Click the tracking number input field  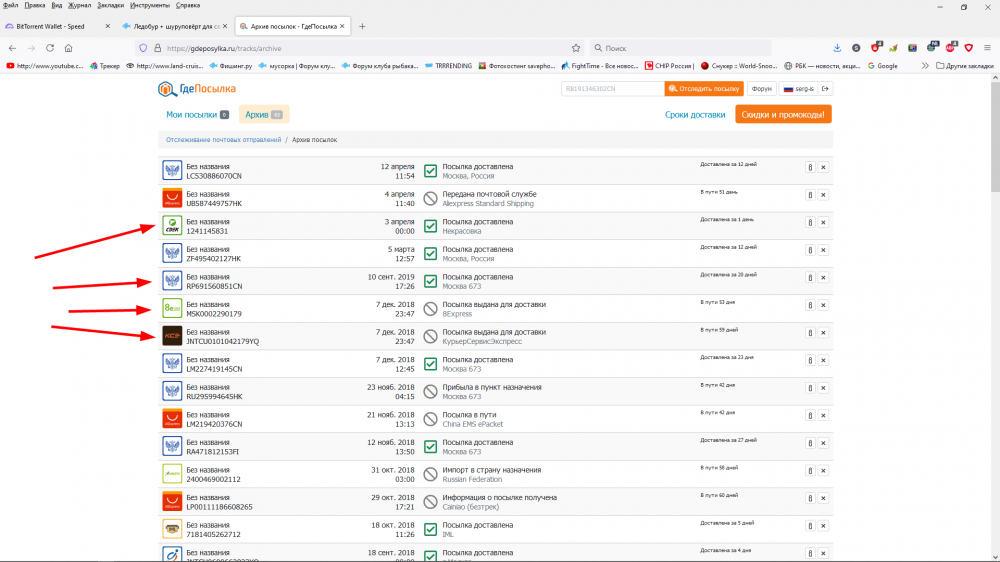(x=612, y=89)
